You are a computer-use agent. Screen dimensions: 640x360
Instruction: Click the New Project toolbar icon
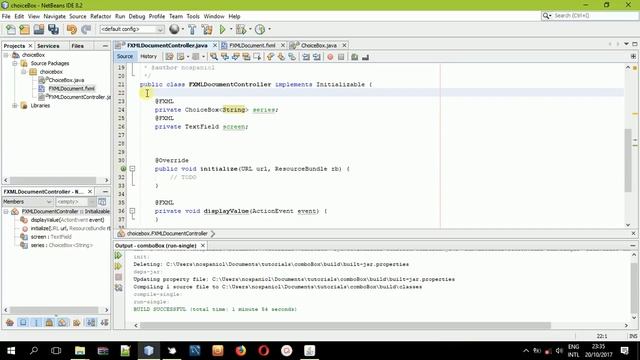24,29
